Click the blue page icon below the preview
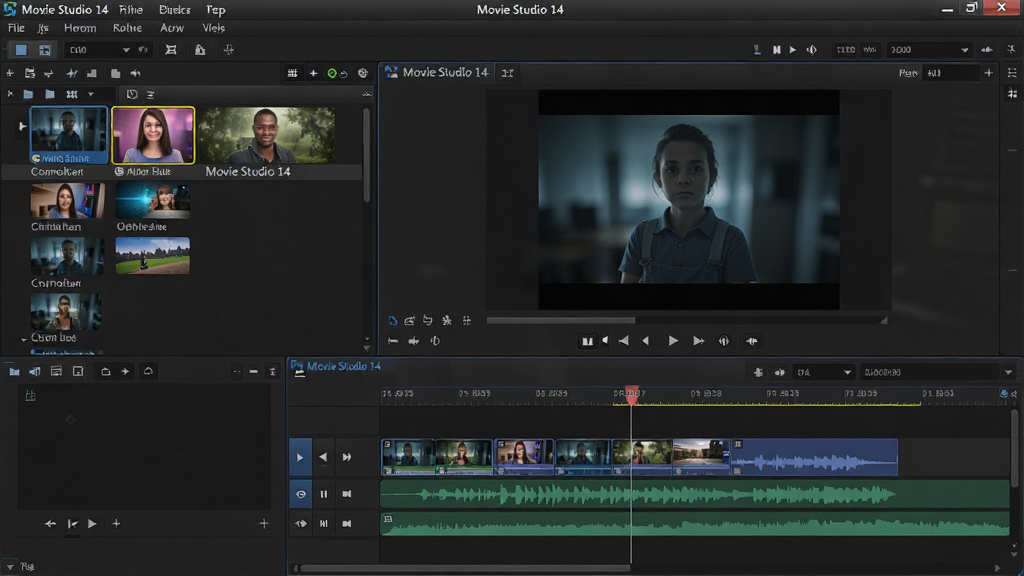Image resolution: width=1024 pixels, height=576 pixels. pyautogui.click(x=392, y=321)
